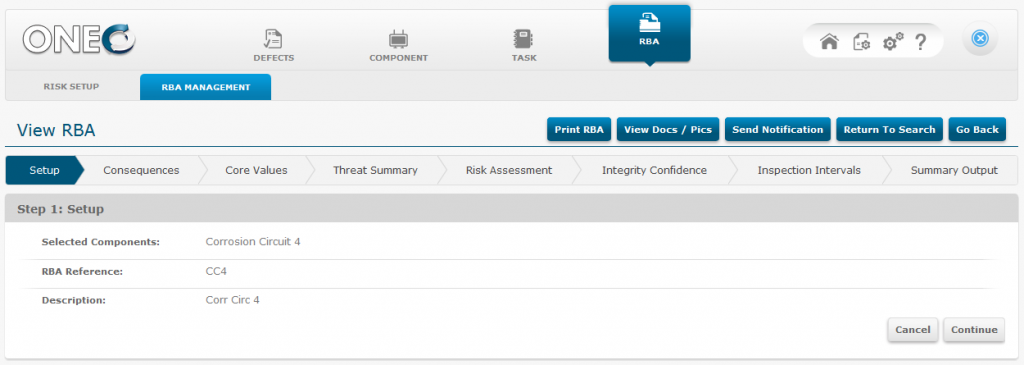The width and height of the screenshot is (1024, 365).
Task: Open help question mark icon
Action: [x=920, y=42]
